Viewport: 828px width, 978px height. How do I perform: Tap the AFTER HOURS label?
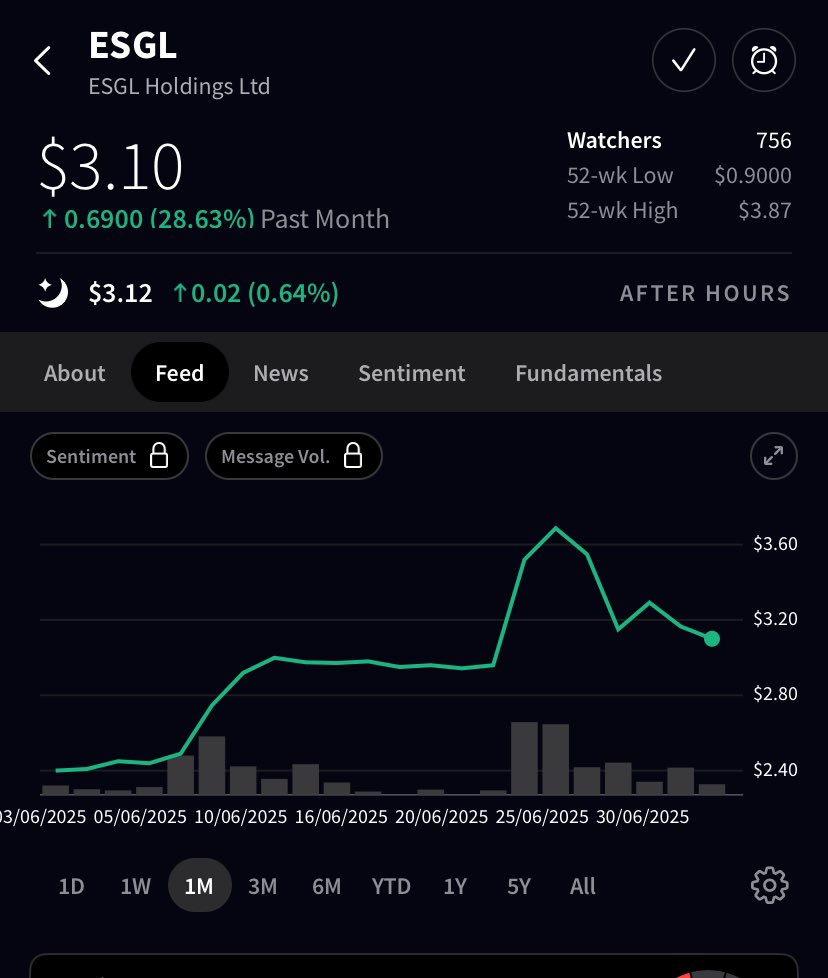click(705, 293)
